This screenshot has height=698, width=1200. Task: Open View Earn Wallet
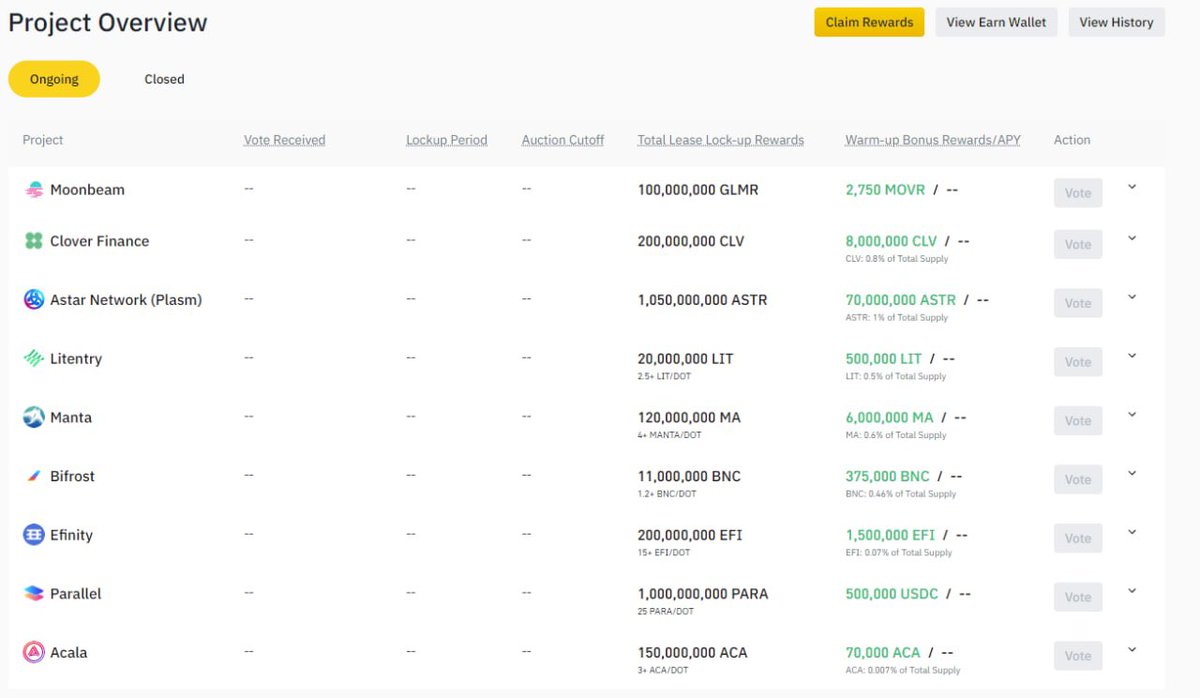[996, 22]
